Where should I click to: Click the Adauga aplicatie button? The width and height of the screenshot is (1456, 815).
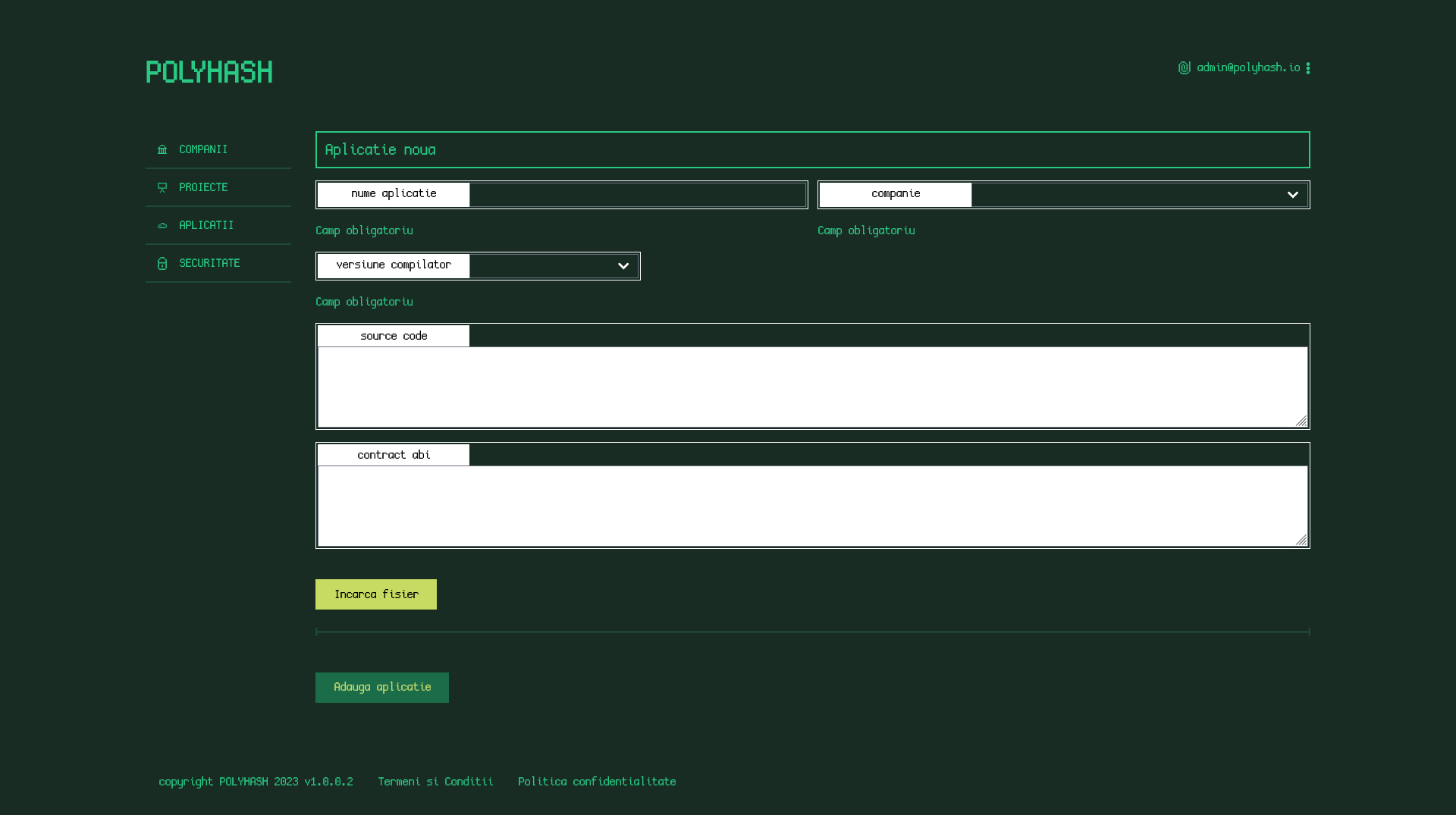click(x=382, y=688)
